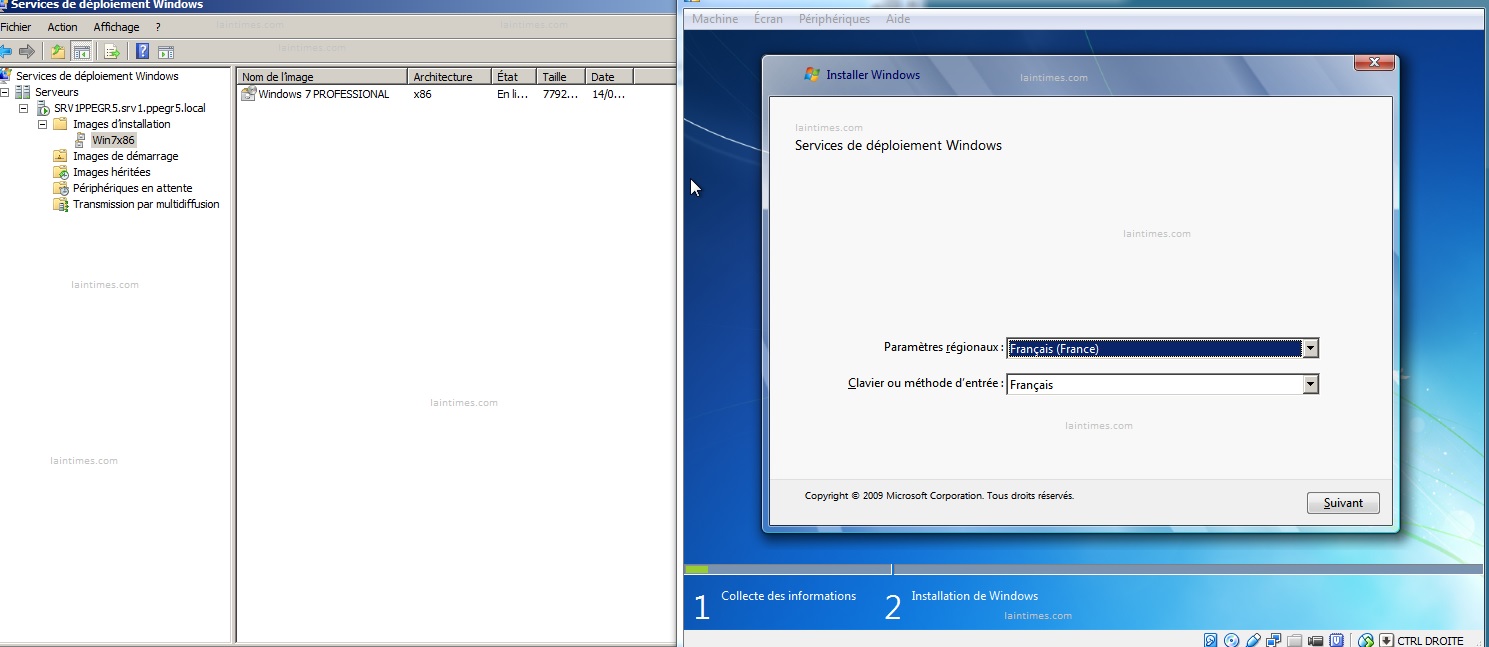Click VirtualBox hard disk activity status icon
1489x647 pixels.
1211,640
